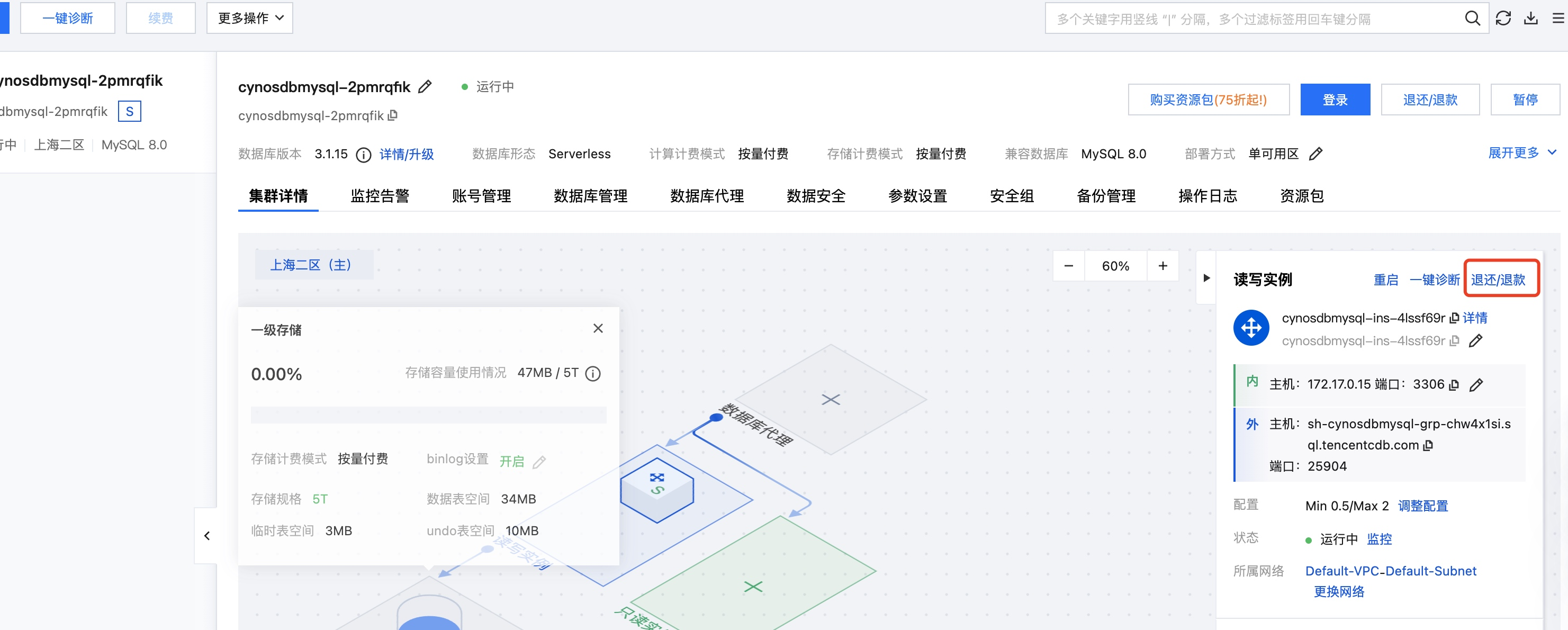Click the pencil icon beside cluster name

(x=425, y=87)
